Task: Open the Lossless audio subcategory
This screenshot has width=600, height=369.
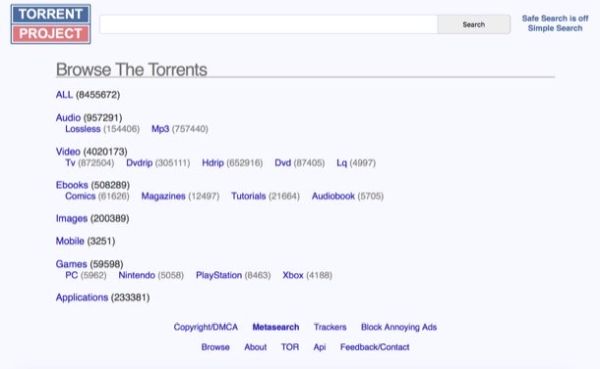Action: tap(83, 129)
